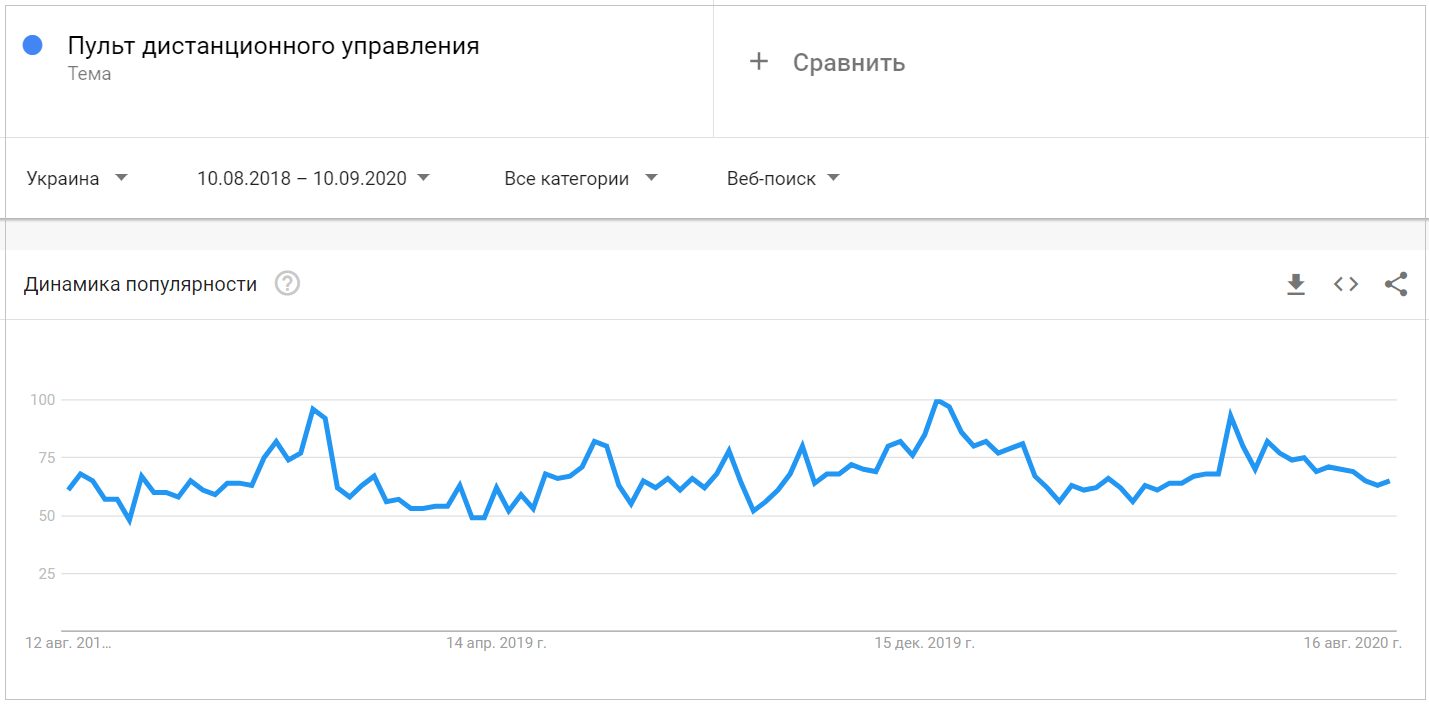
Task: Open the Украина region dropdown
Action: (x=78, y=179)
